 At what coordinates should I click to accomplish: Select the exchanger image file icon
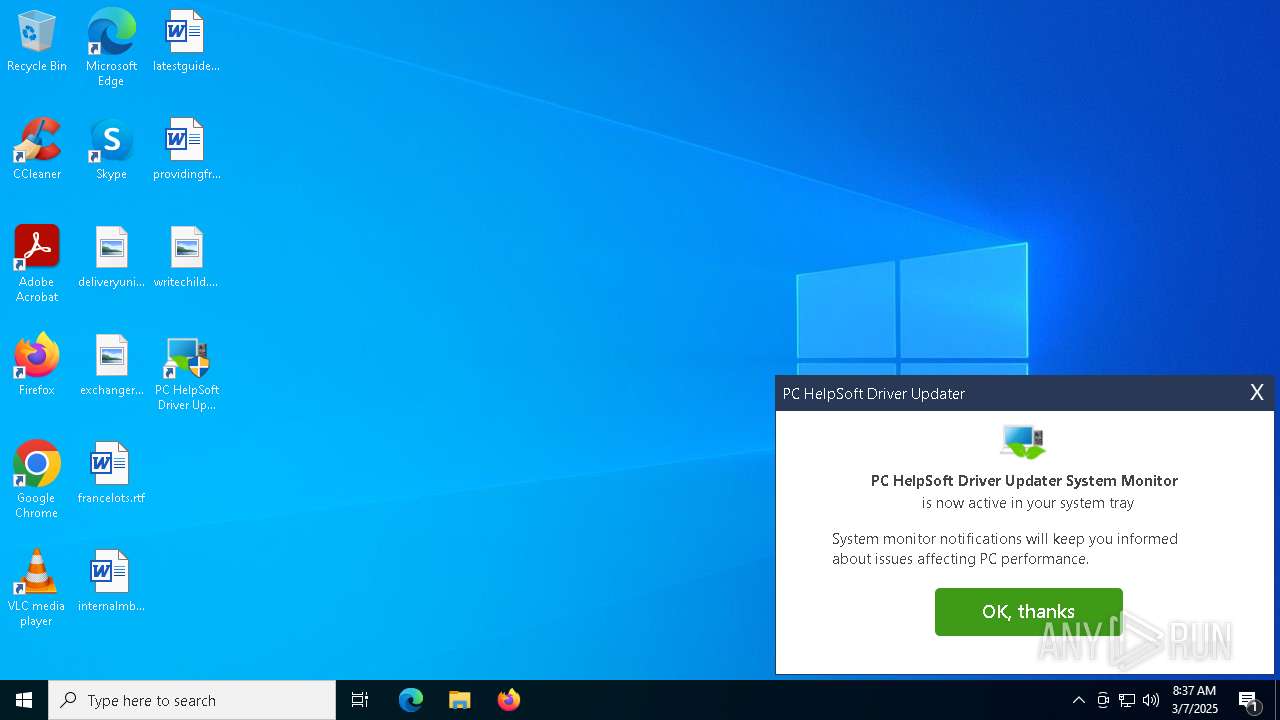pyautogui.click(x=111, y=366)
